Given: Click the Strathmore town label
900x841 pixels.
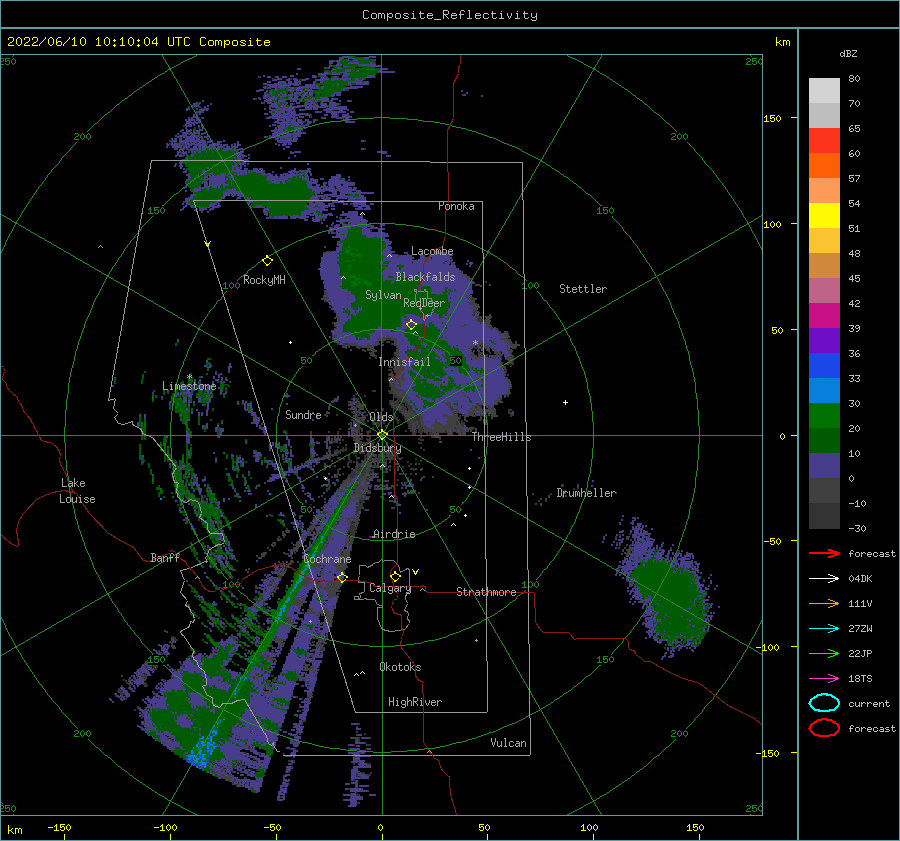Looking at the screenshot, I should click(486, 592).
